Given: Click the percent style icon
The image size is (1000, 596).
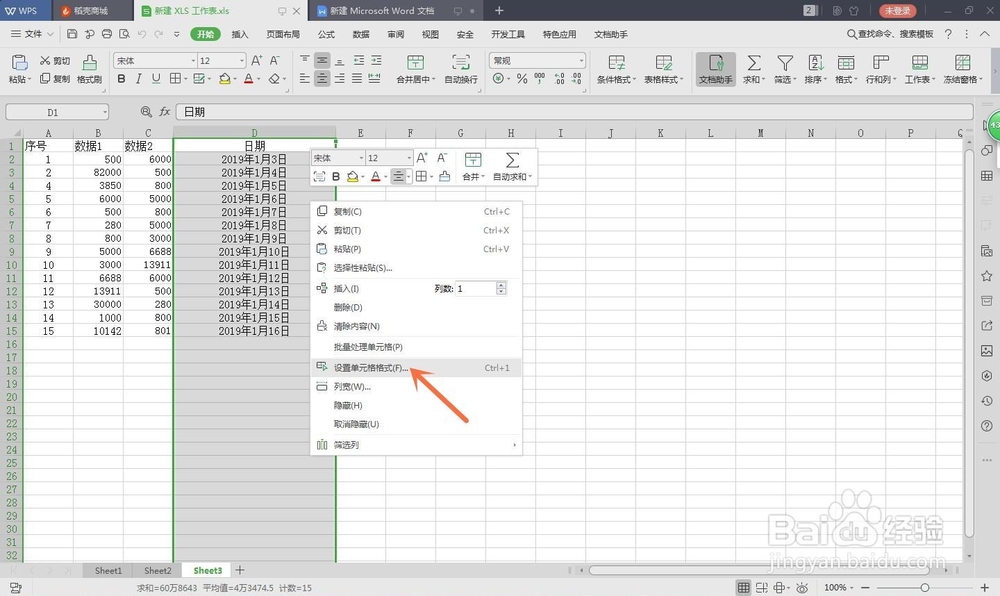Looking at the screenshot, I should (x=522, y=78).
